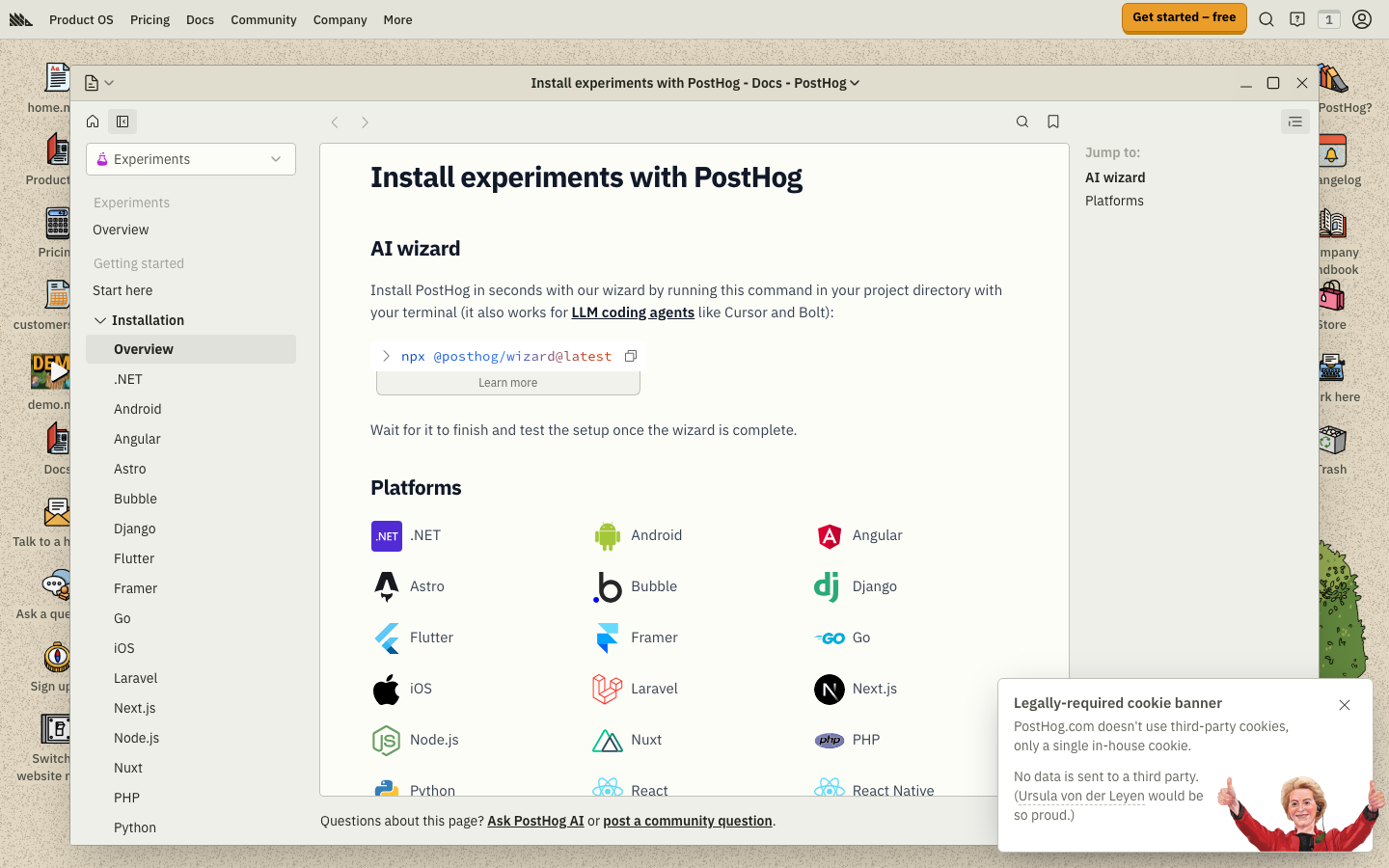The image size is (1389, 868).
Task: Open the Community menu
Action: (x=263, y=19)
